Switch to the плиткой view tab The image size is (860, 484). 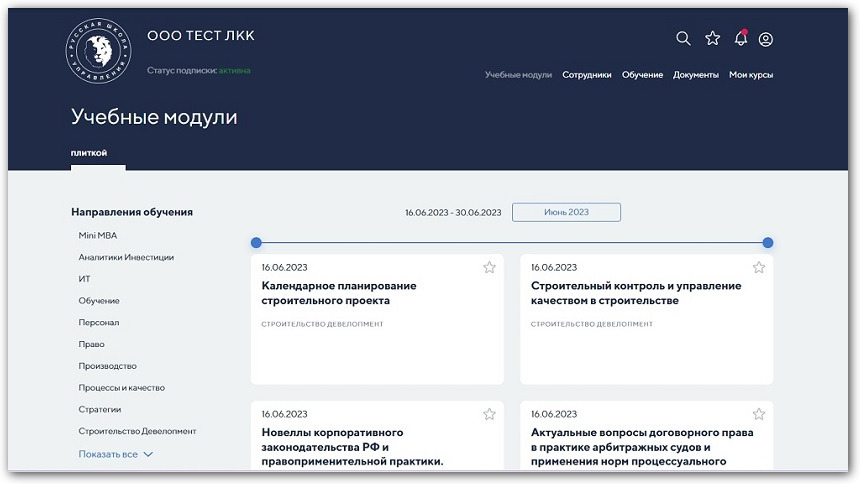coord(89,153)
